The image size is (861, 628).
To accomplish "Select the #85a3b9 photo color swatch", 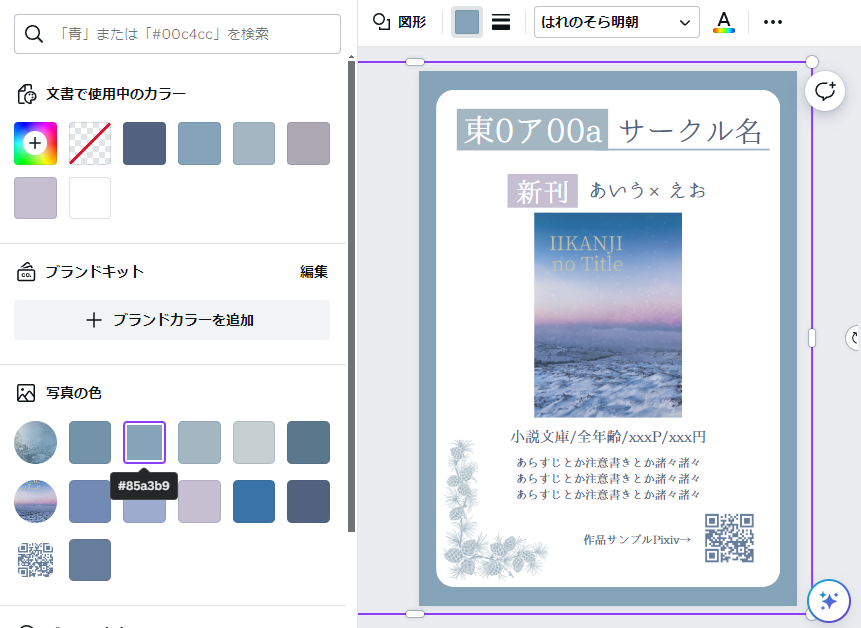I will click(x=144, y=442).
